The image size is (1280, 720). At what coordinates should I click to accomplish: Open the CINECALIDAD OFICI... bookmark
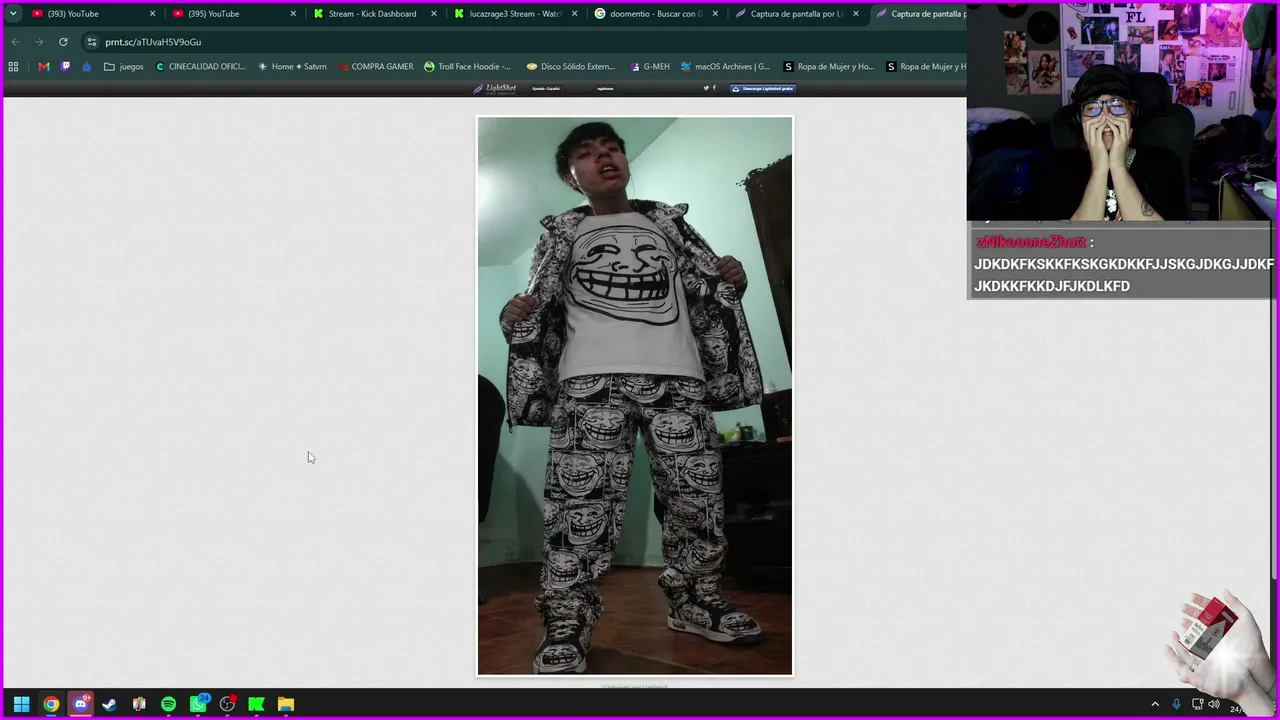[x=200, y=67]
